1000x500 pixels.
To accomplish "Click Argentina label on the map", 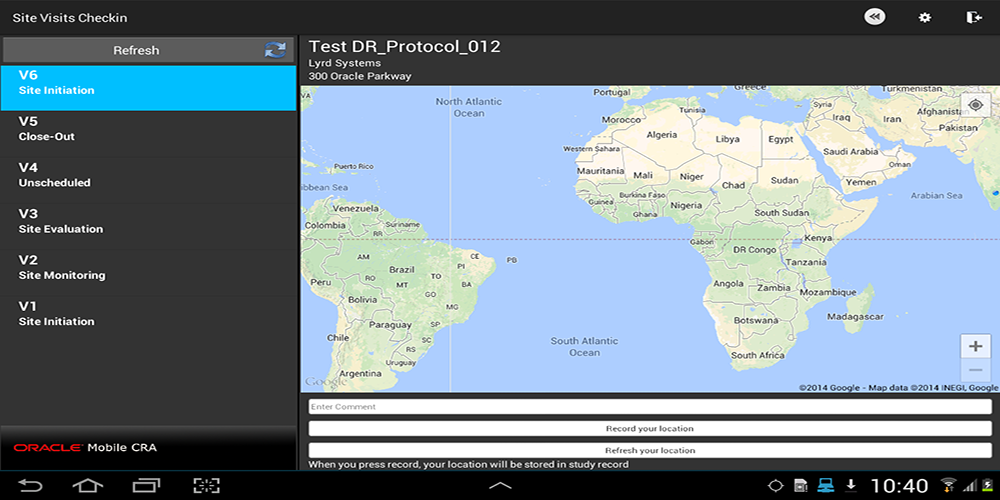I will (360, 373).
